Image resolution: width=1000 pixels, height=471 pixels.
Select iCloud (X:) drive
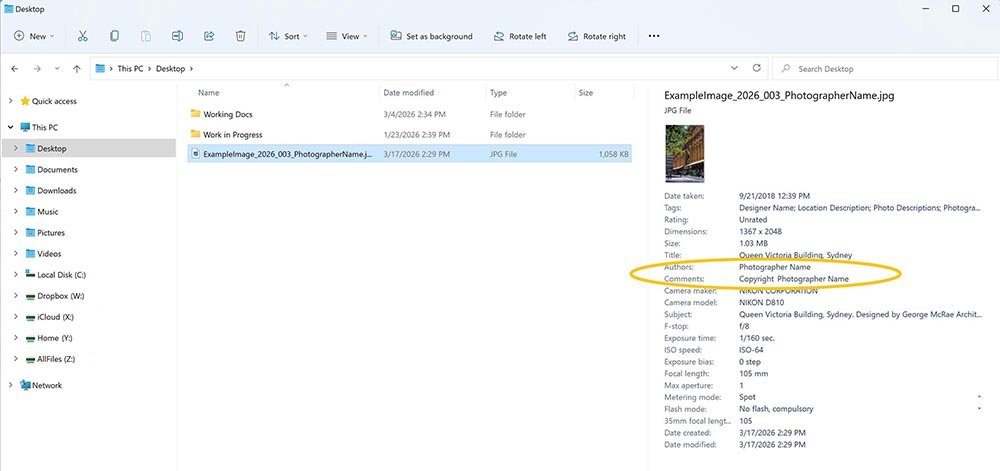point(55,317)
